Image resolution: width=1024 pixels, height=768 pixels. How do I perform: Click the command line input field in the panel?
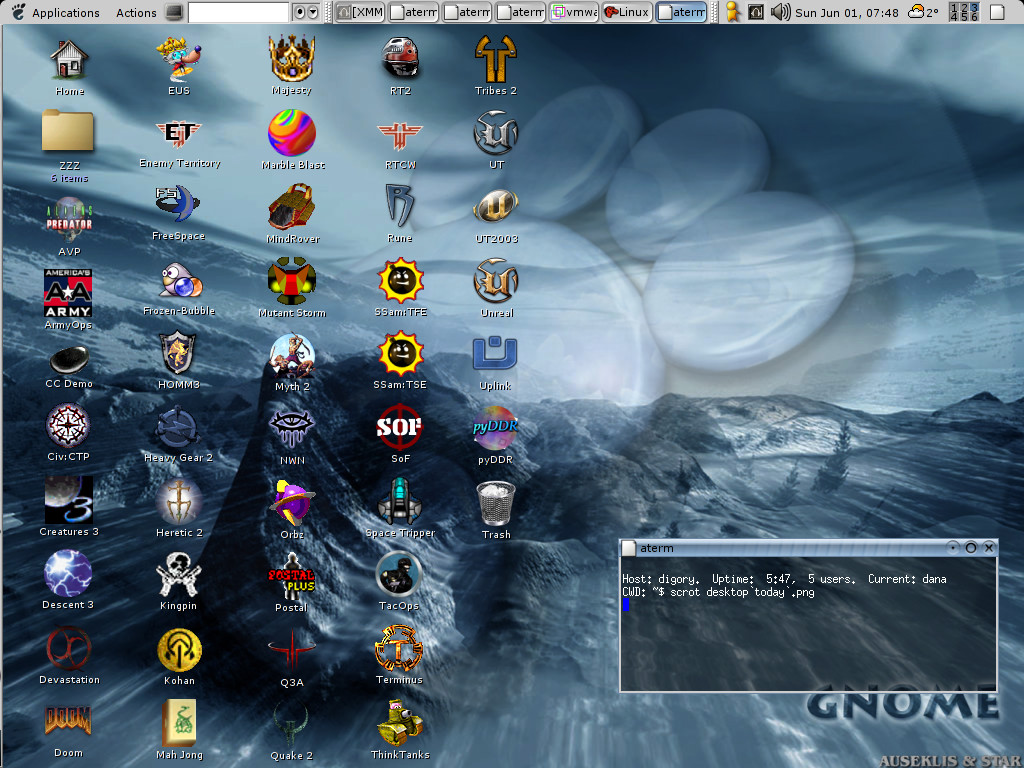point(238,12)
